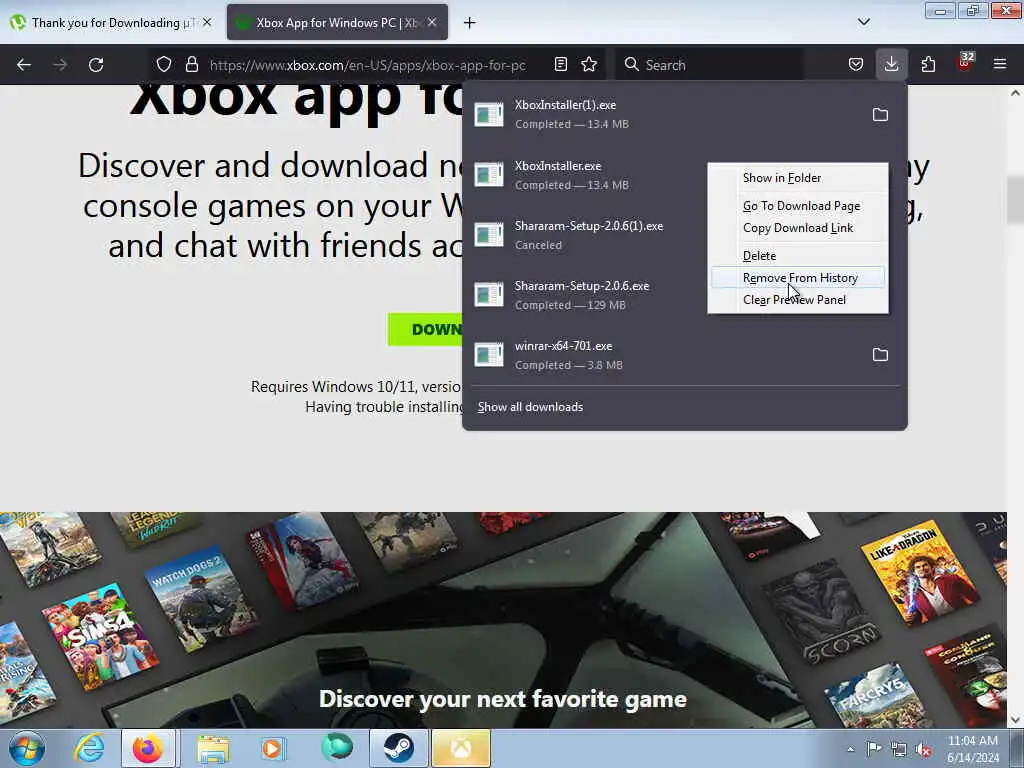Open The Sims 4 game cover
The height and width of the screenshot is (768, 1024).
[101, 636]
